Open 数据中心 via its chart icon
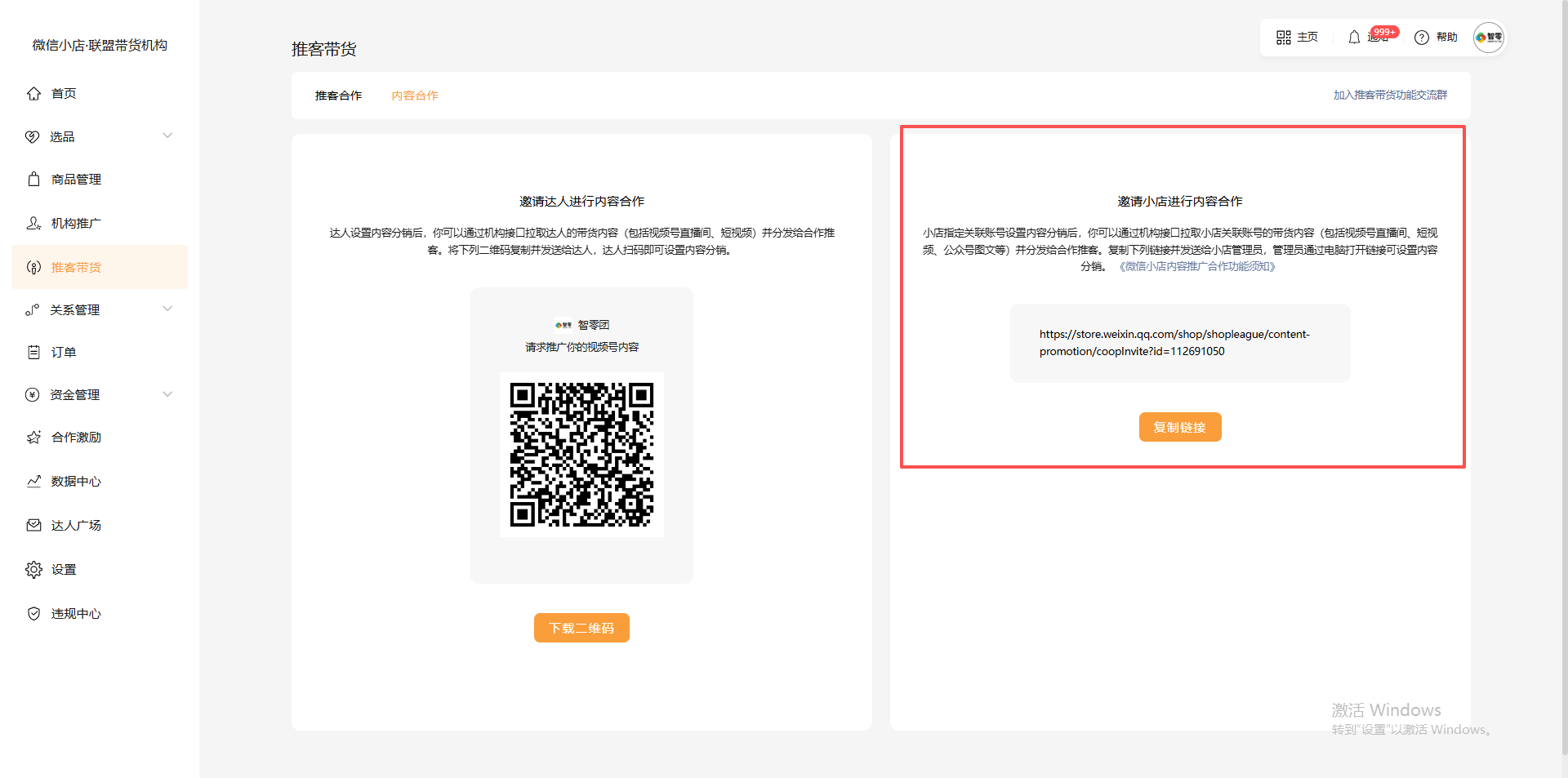The height and width of the screenshot is (778, 1568). click(x=33, y=481)
